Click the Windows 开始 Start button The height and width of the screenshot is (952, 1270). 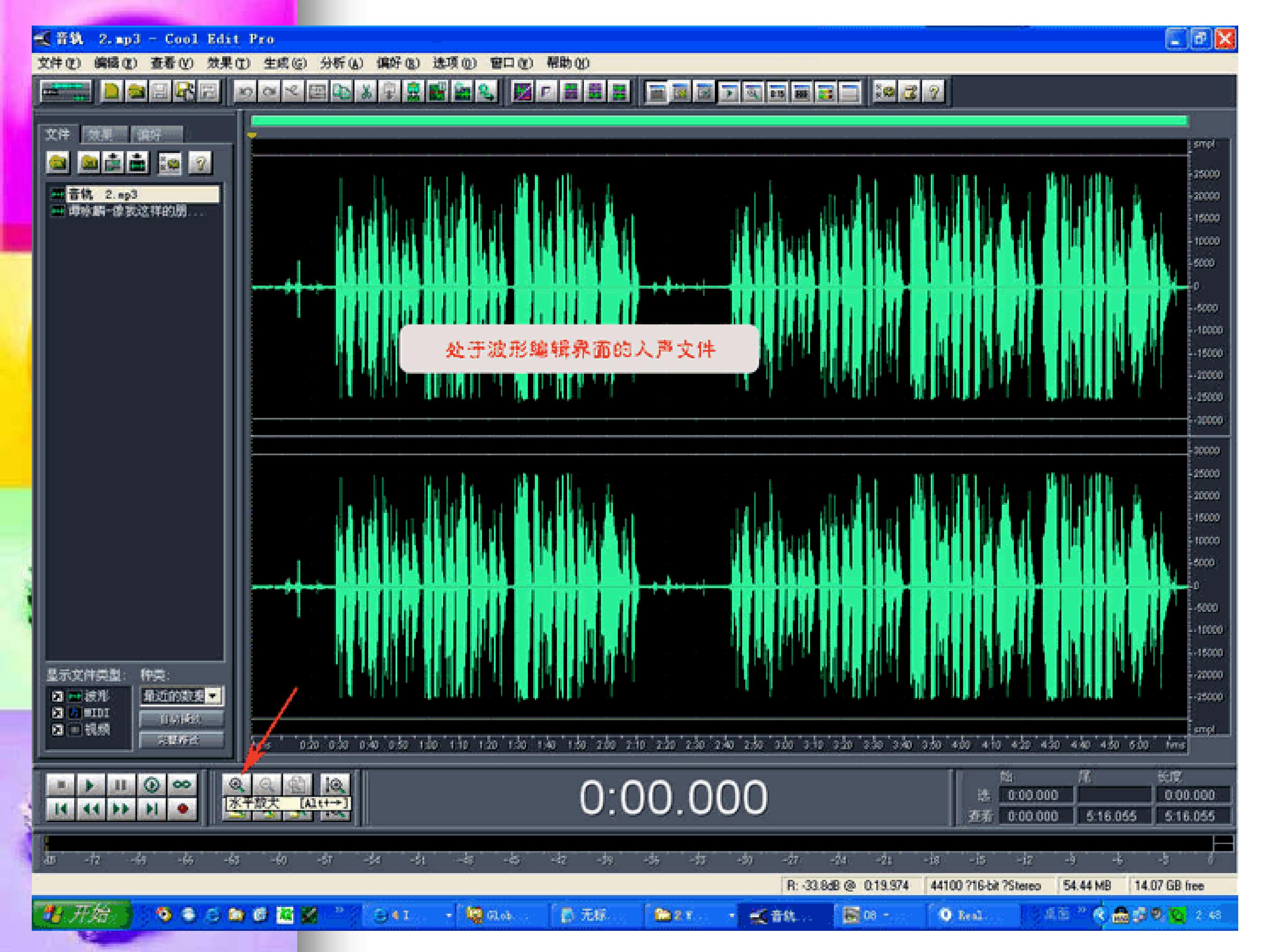(82, 914)
